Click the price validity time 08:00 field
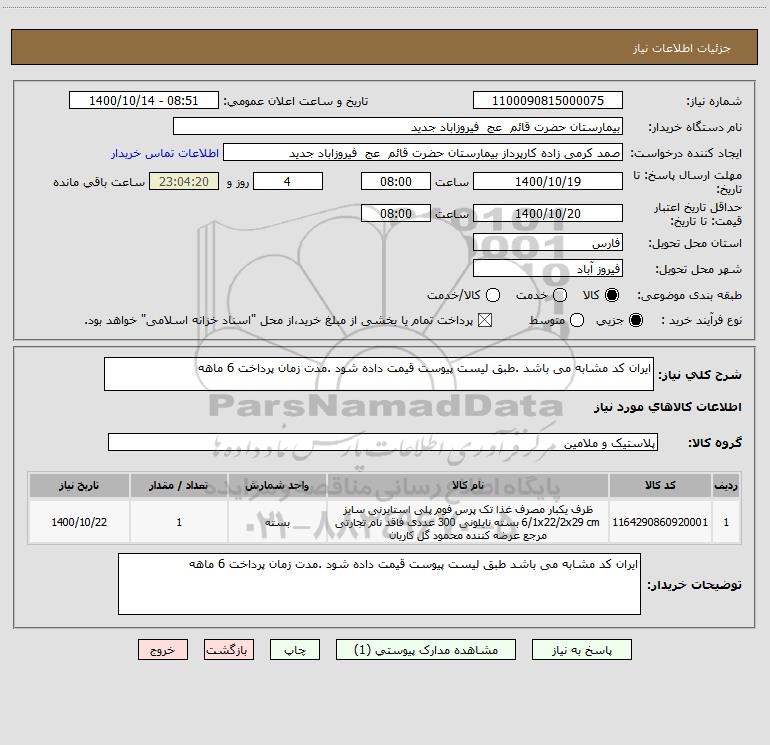The image size is (770, 745). click(396, 213)
